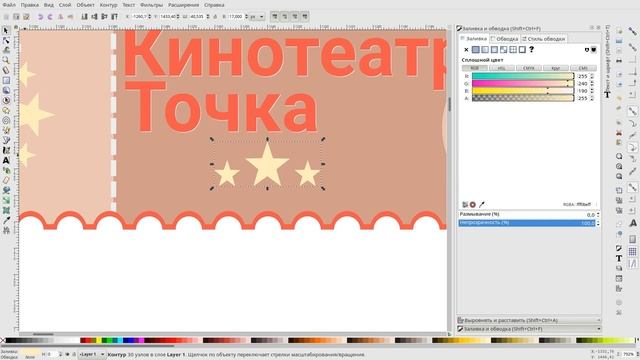Screen dimensions: 640x360
Task: Open the Контур menu
Action: click(108, 5)
